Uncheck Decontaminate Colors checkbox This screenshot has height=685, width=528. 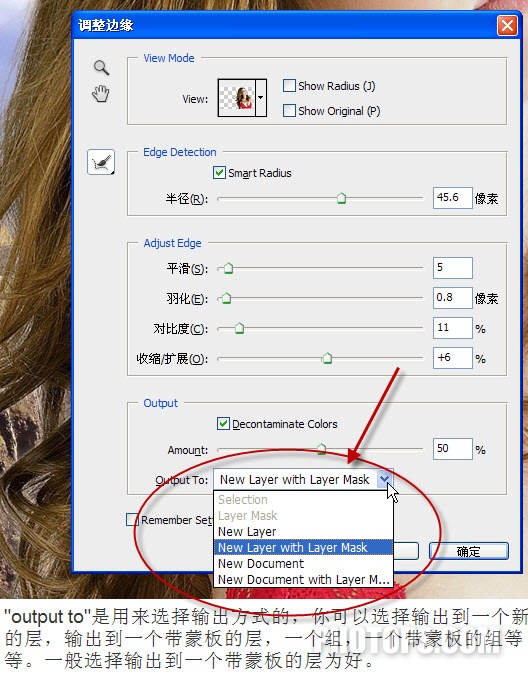223,423
